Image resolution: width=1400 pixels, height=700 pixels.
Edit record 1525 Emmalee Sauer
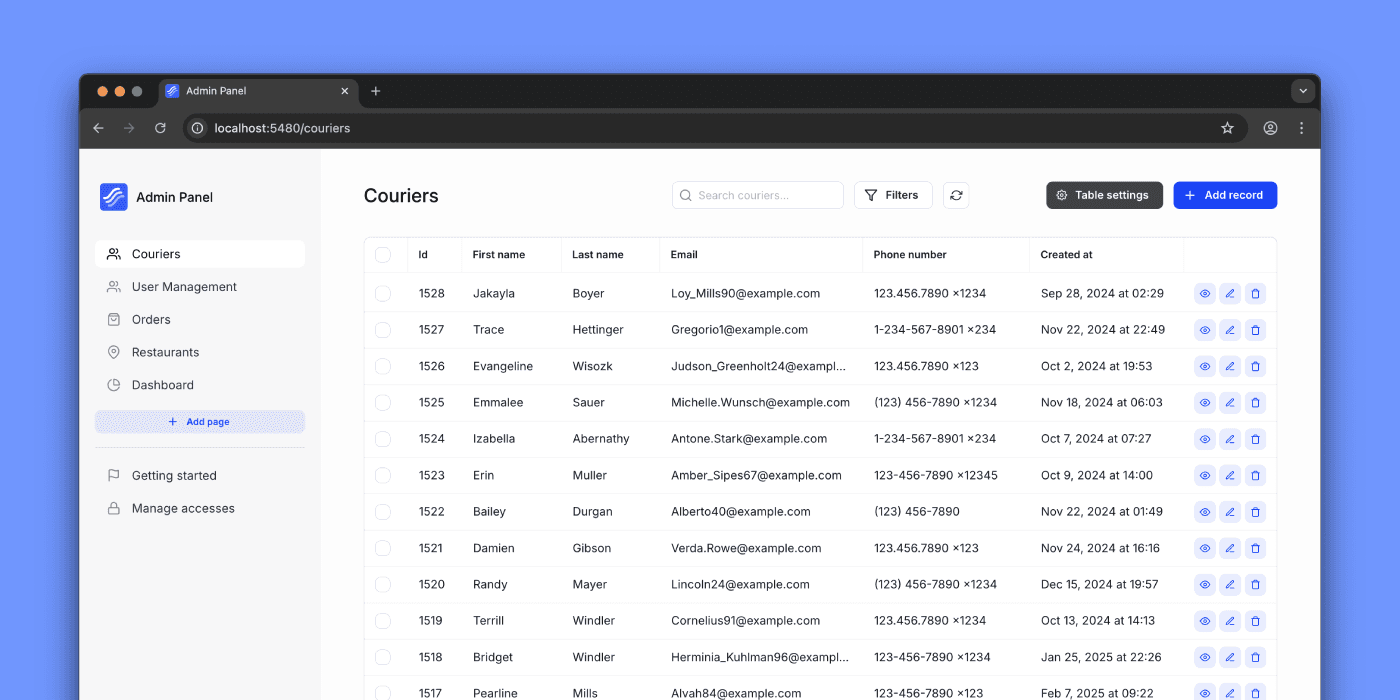[1230, 403]
